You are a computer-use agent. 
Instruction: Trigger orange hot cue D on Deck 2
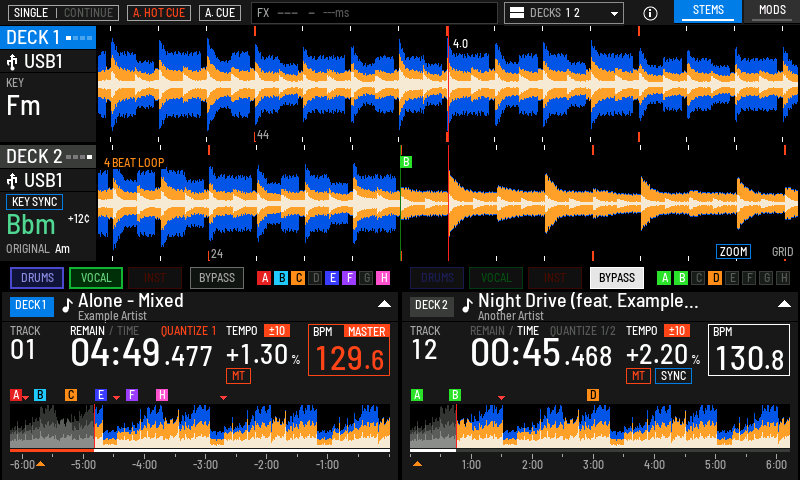click(715, 278)
